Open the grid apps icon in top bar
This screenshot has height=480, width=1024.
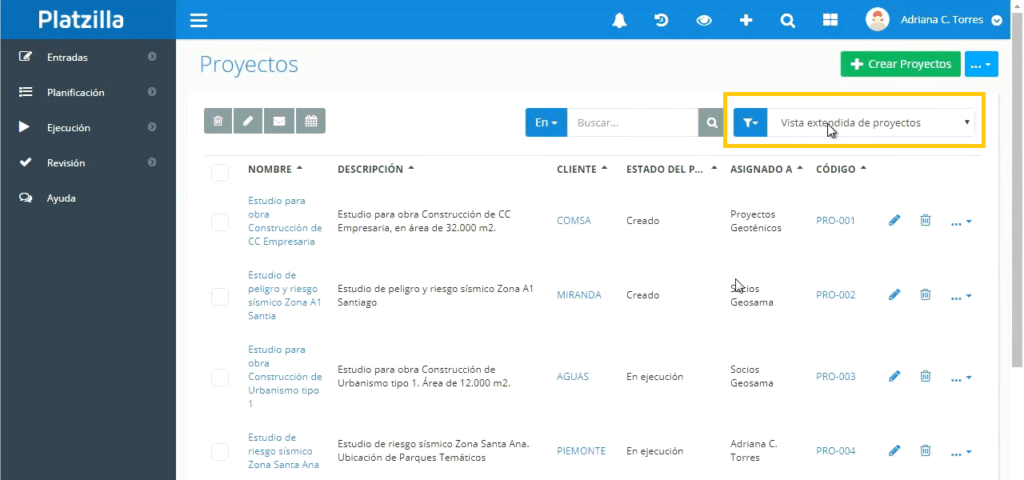coord(830,20)
